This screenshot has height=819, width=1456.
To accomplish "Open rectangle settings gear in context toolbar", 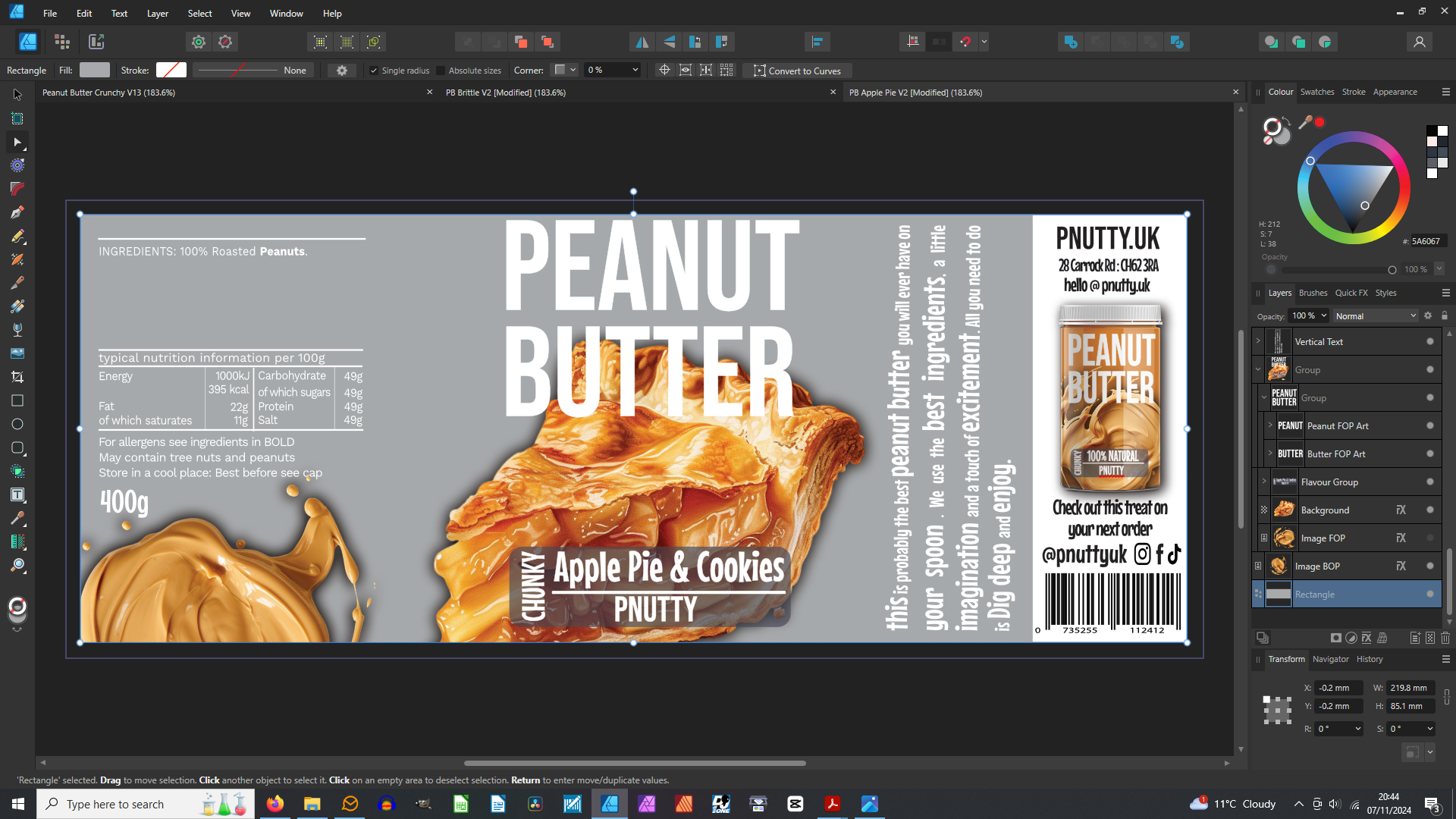I will tap(342, 71).
